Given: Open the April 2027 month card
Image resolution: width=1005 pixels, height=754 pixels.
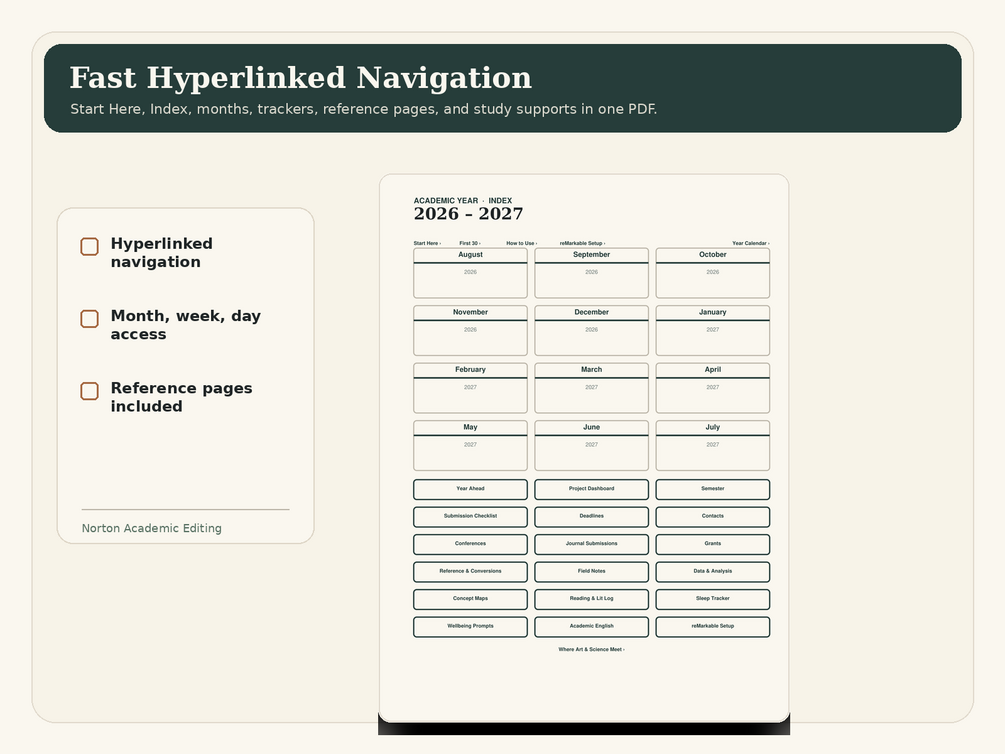Looking at the screenshot, I should (x=713, y=388).
